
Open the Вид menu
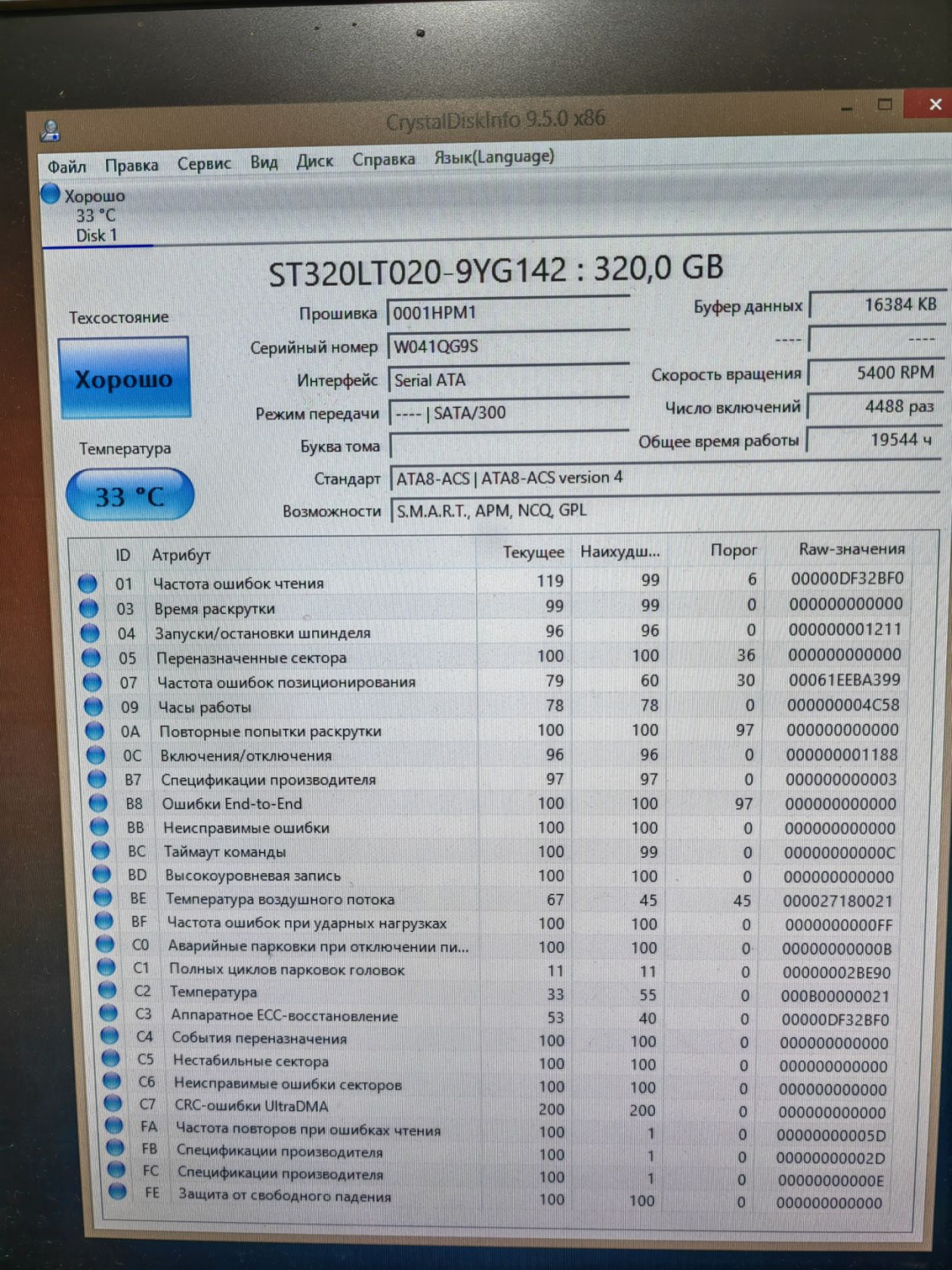coord(264,162)
